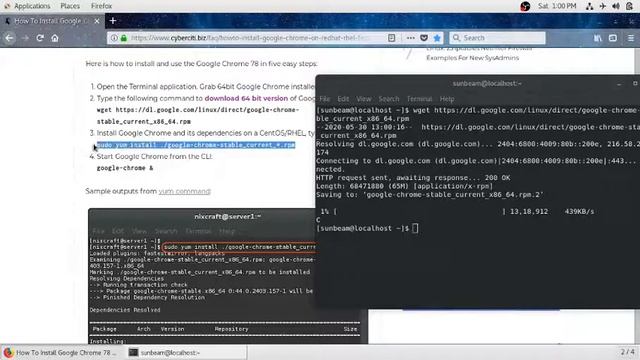
Task: Show site information icon in address bar
Action: click(114, 38)
